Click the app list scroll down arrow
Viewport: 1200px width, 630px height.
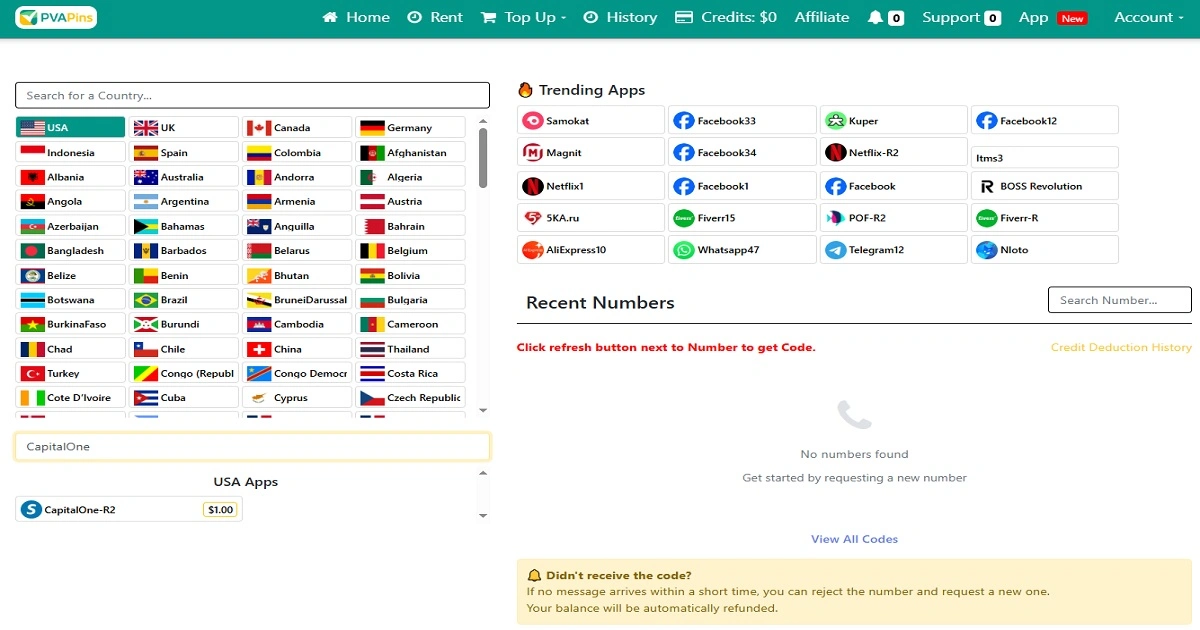tap(483, 516)
